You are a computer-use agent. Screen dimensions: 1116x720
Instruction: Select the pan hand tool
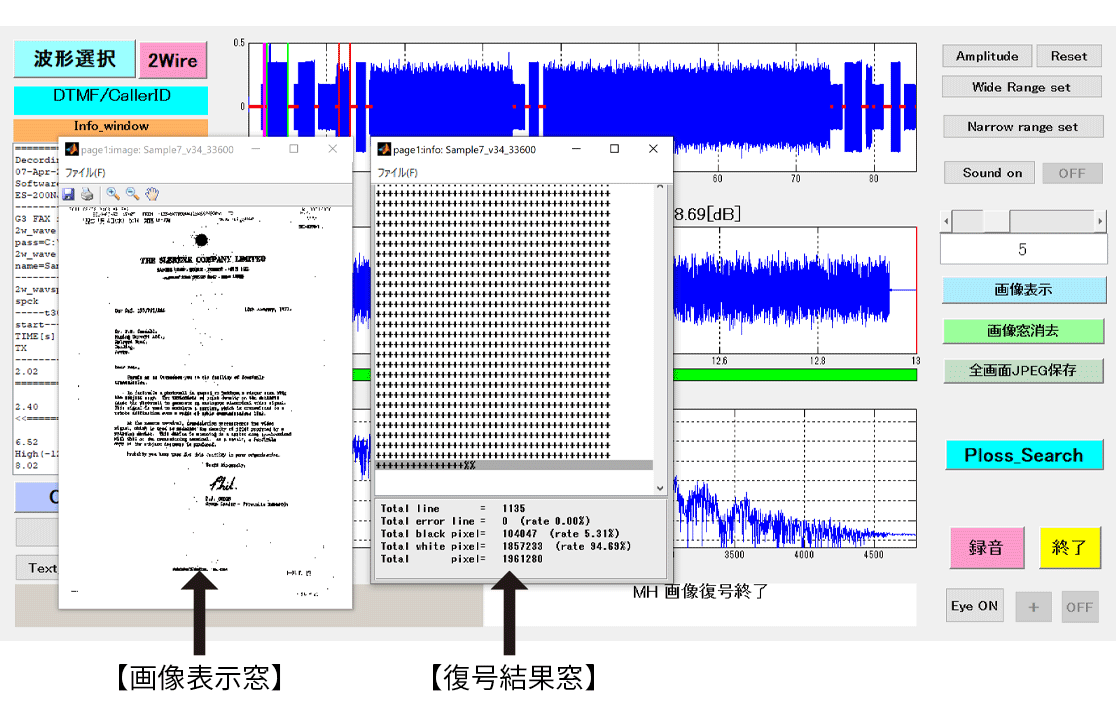[152, 194]
